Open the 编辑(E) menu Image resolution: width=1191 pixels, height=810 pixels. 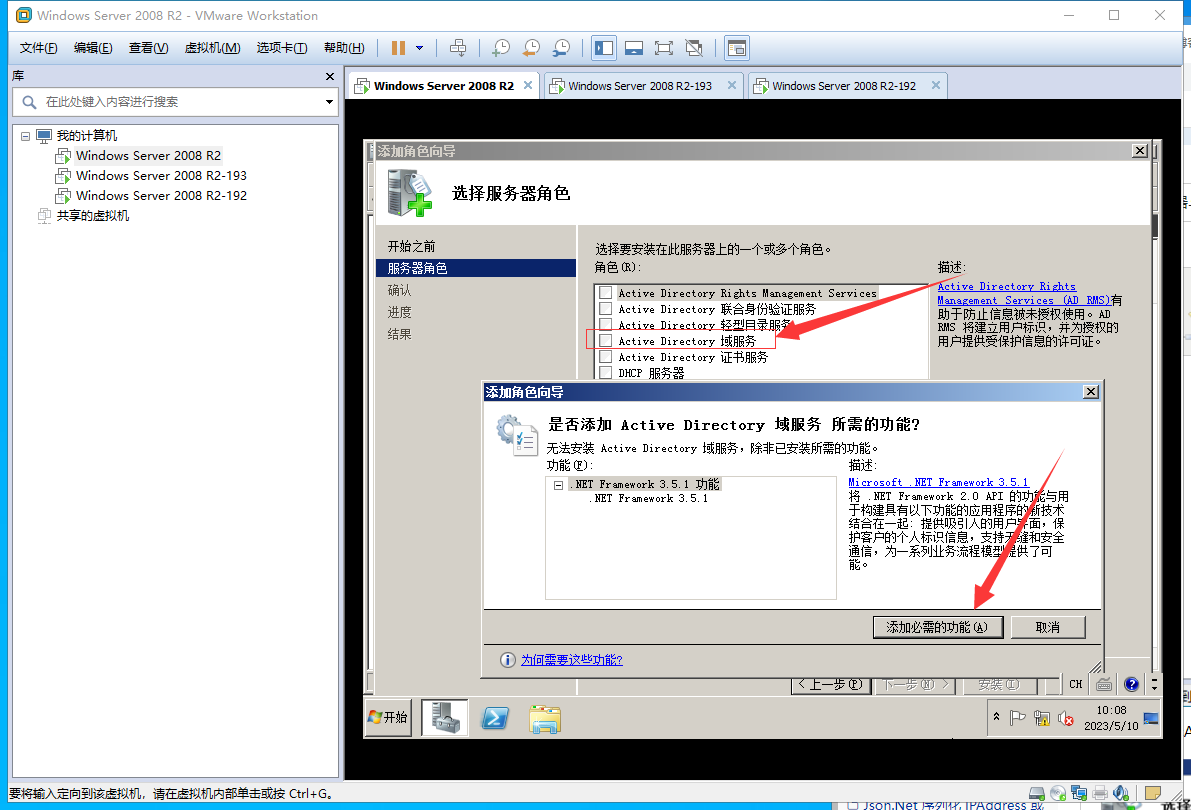(93, 48)
